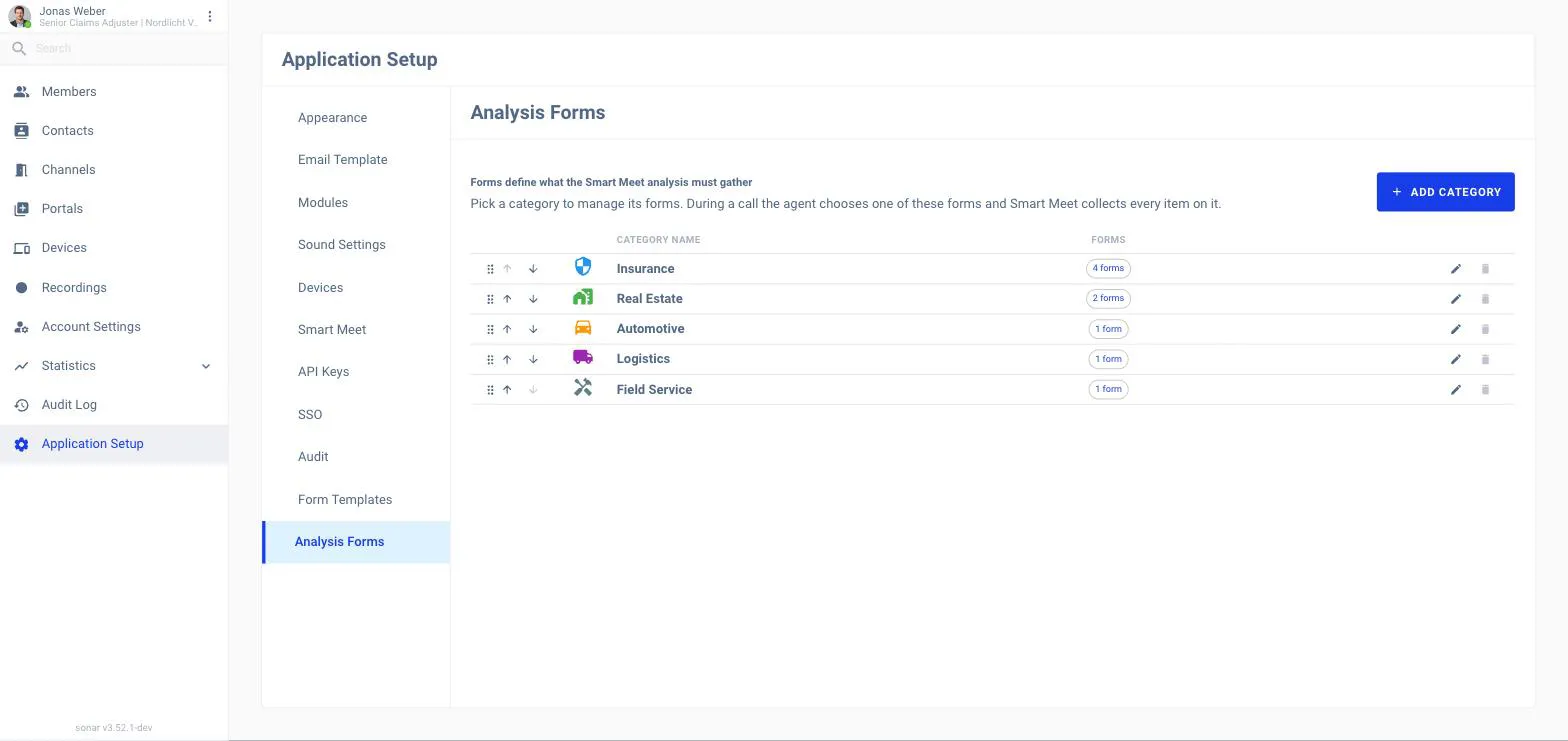Click Jonas Weber's profile avatar
The width and height of the screenshot is (1568, 741).
click(20, 17)
